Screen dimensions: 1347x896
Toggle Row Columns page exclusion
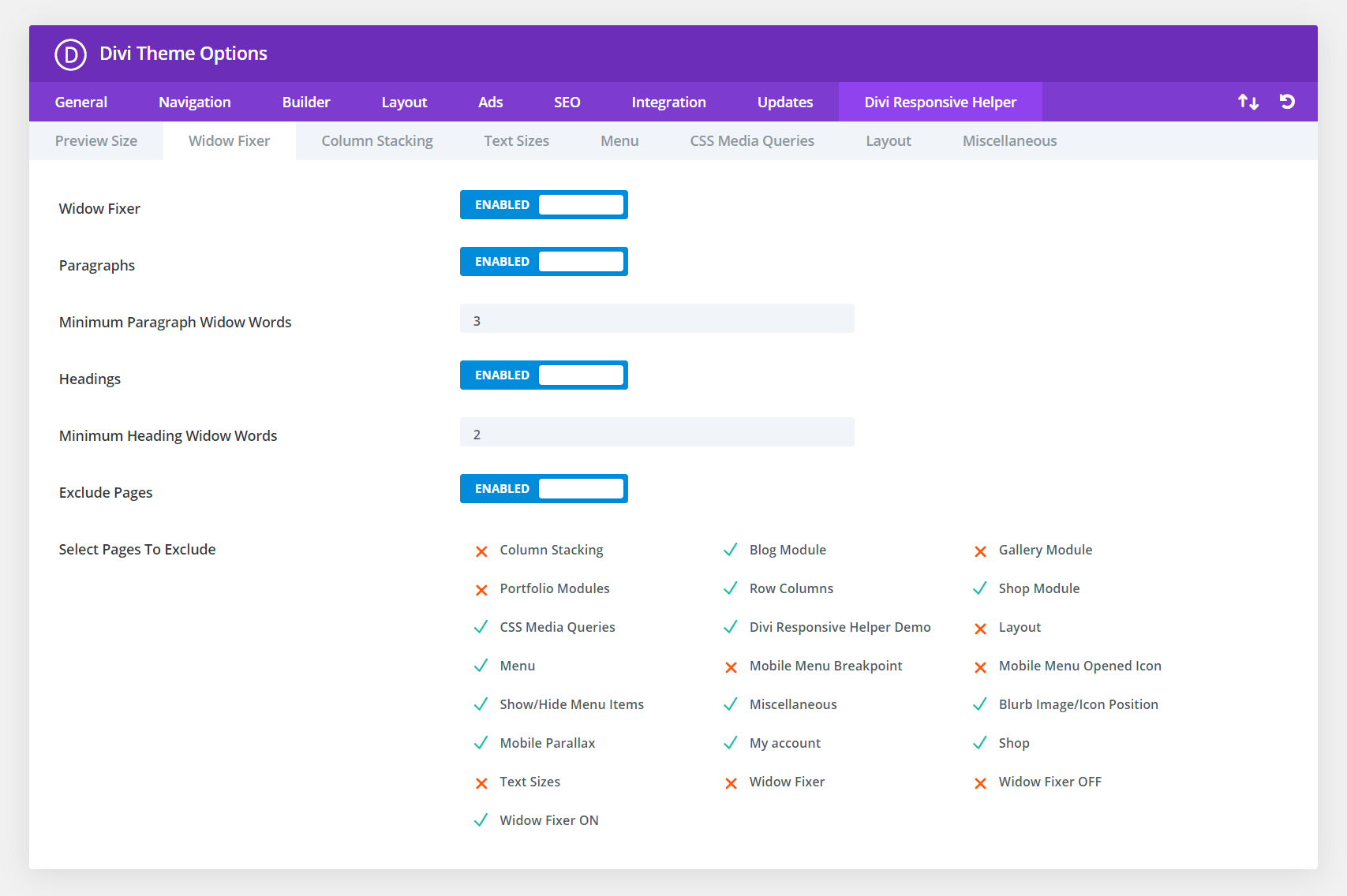click(x=731, y=588)
